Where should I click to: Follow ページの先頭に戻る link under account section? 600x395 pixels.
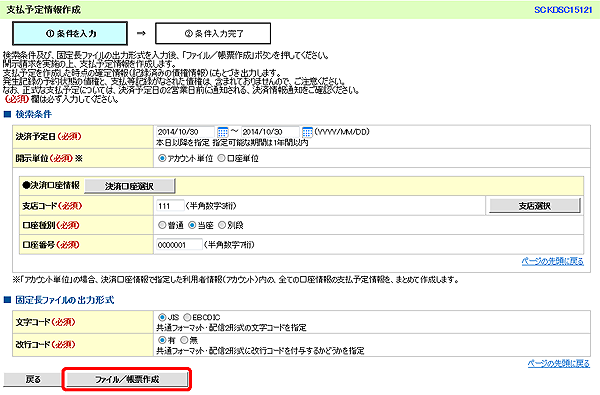click(x=553, y=261)
